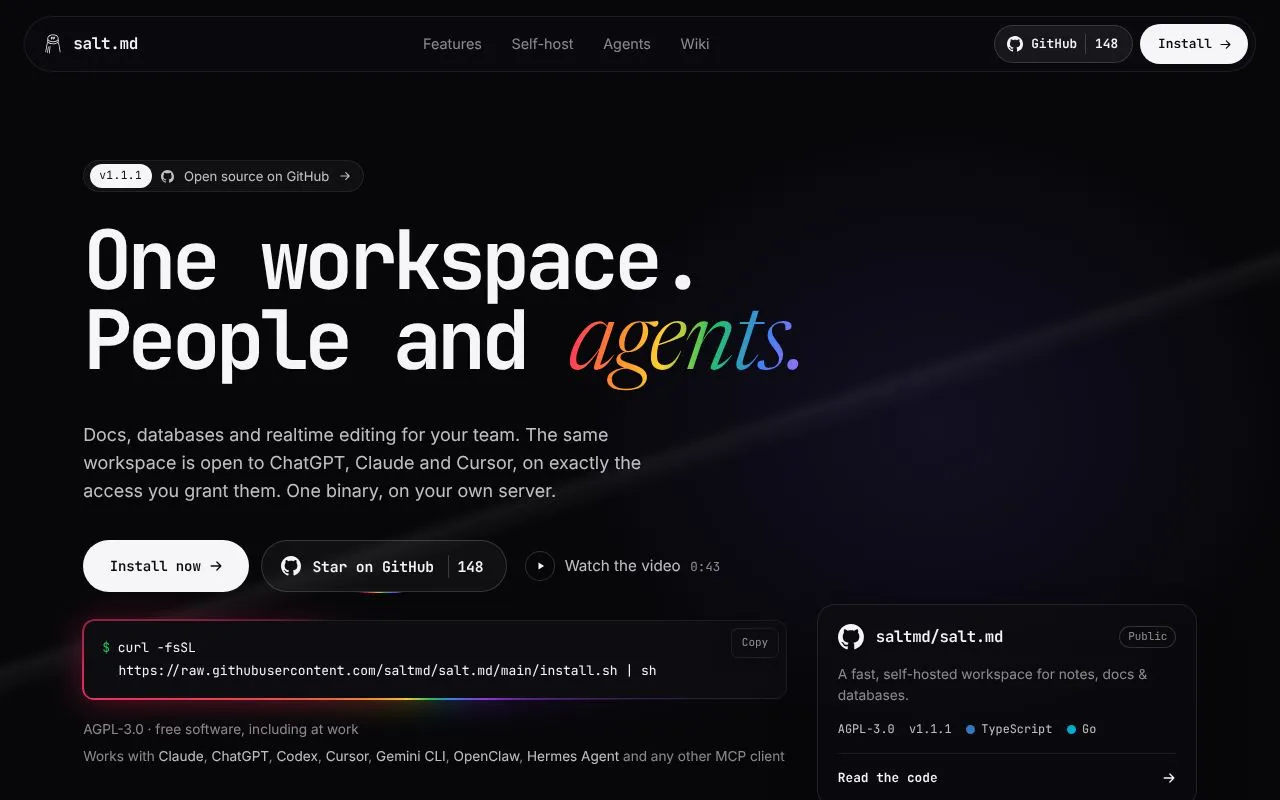Click "OpenClaw" in the Works with list
The width and height of the screenshot is (1280, 800).
click(x=487, y=756)
